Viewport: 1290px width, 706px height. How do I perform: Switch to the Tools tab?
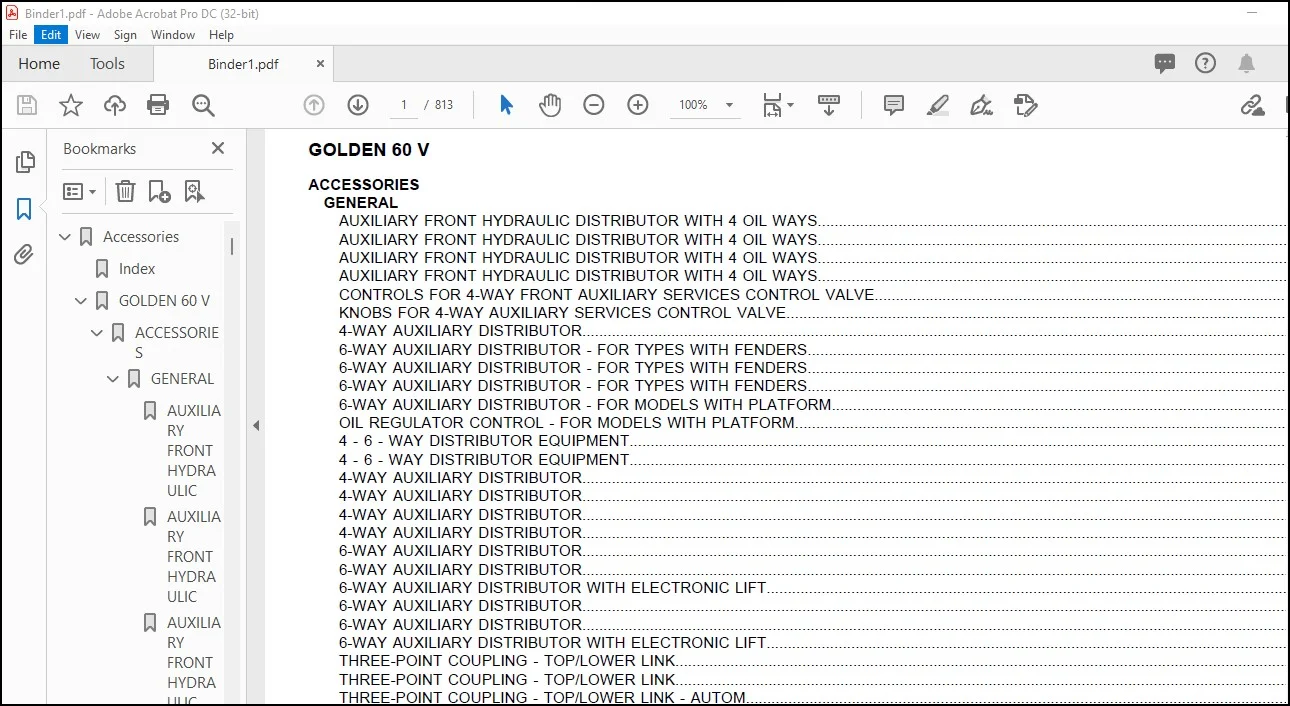coord(107,63)
